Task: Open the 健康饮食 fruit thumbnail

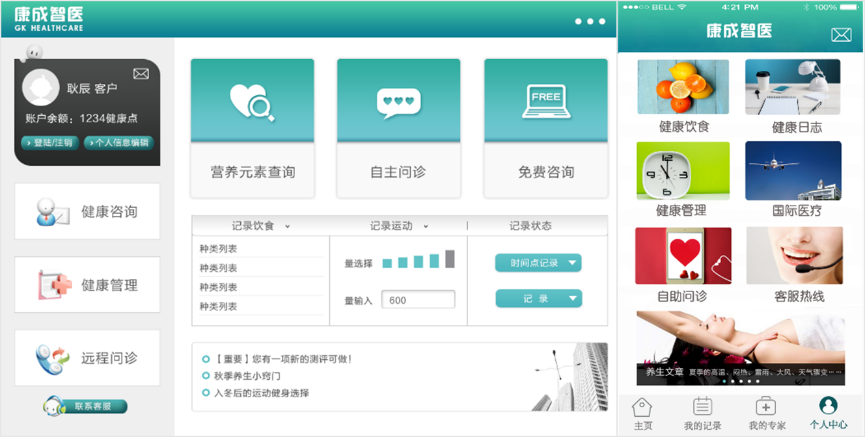Action: point(683,88)
